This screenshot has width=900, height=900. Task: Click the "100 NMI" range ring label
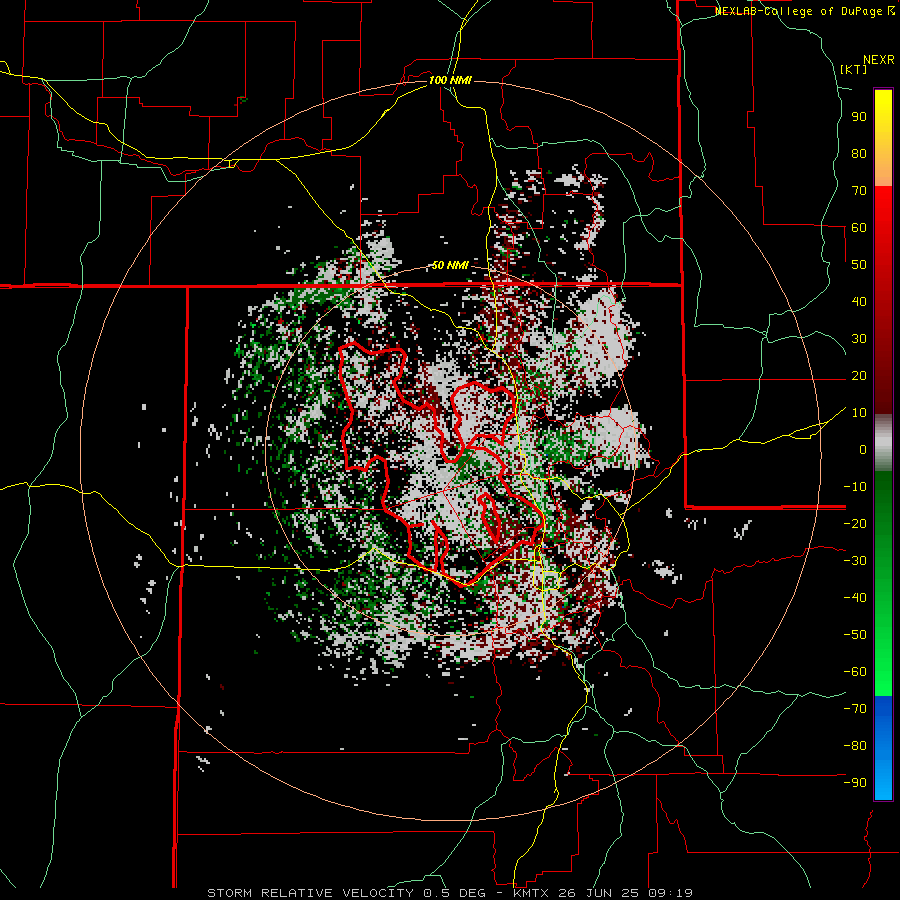pyautogui.click(x=450, y=80)
